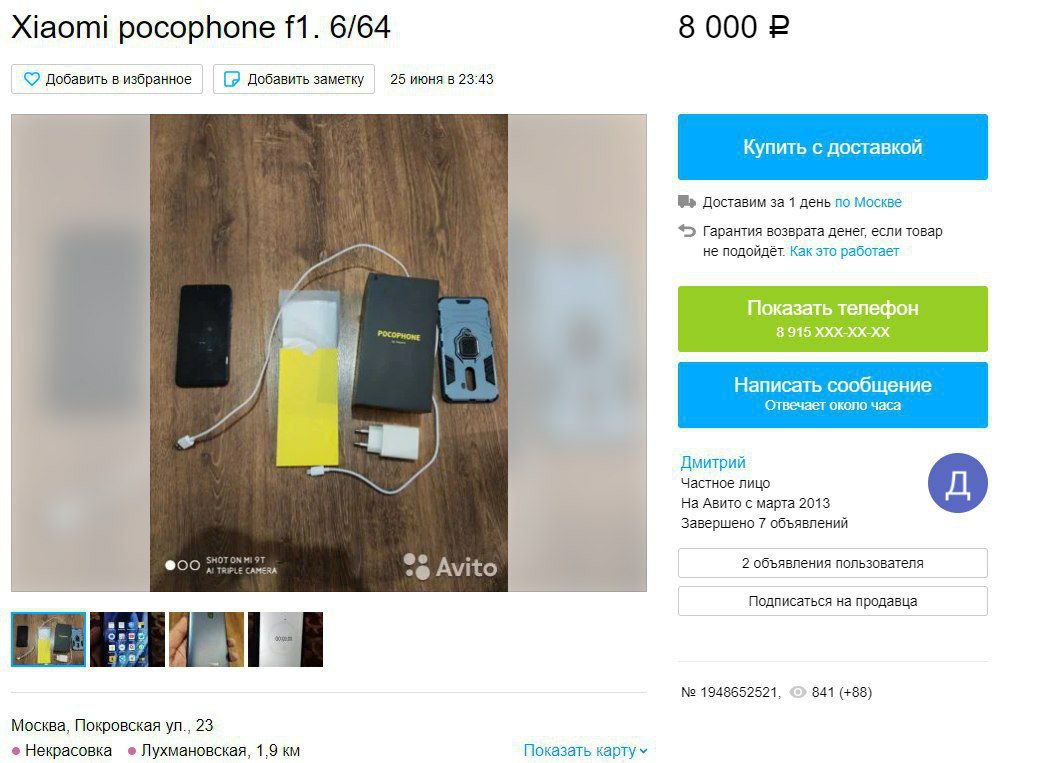
Task: Click Подписаться на продавца button
Action: 833,601
